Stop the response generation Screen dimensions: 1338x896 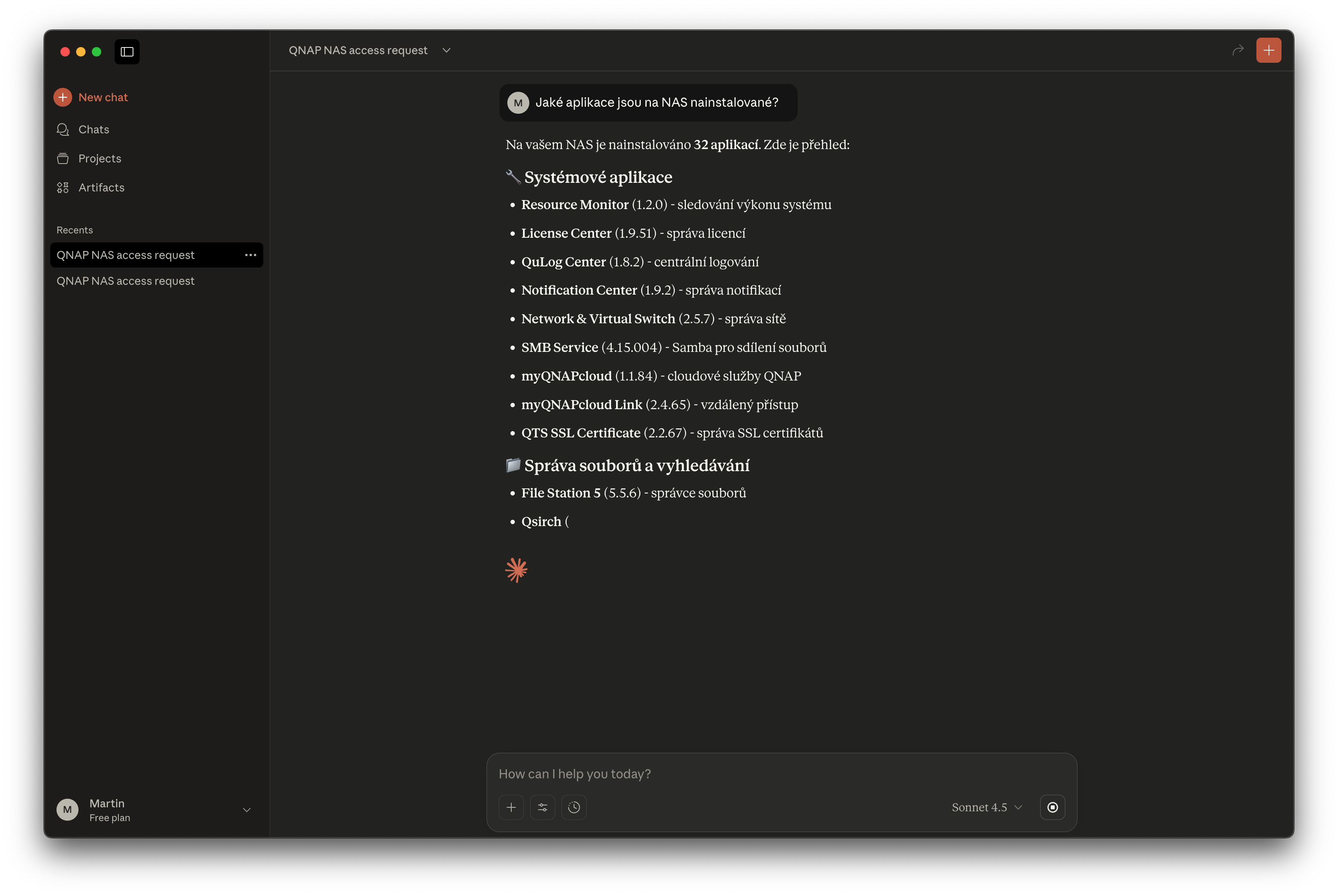tap(1052, 807)
